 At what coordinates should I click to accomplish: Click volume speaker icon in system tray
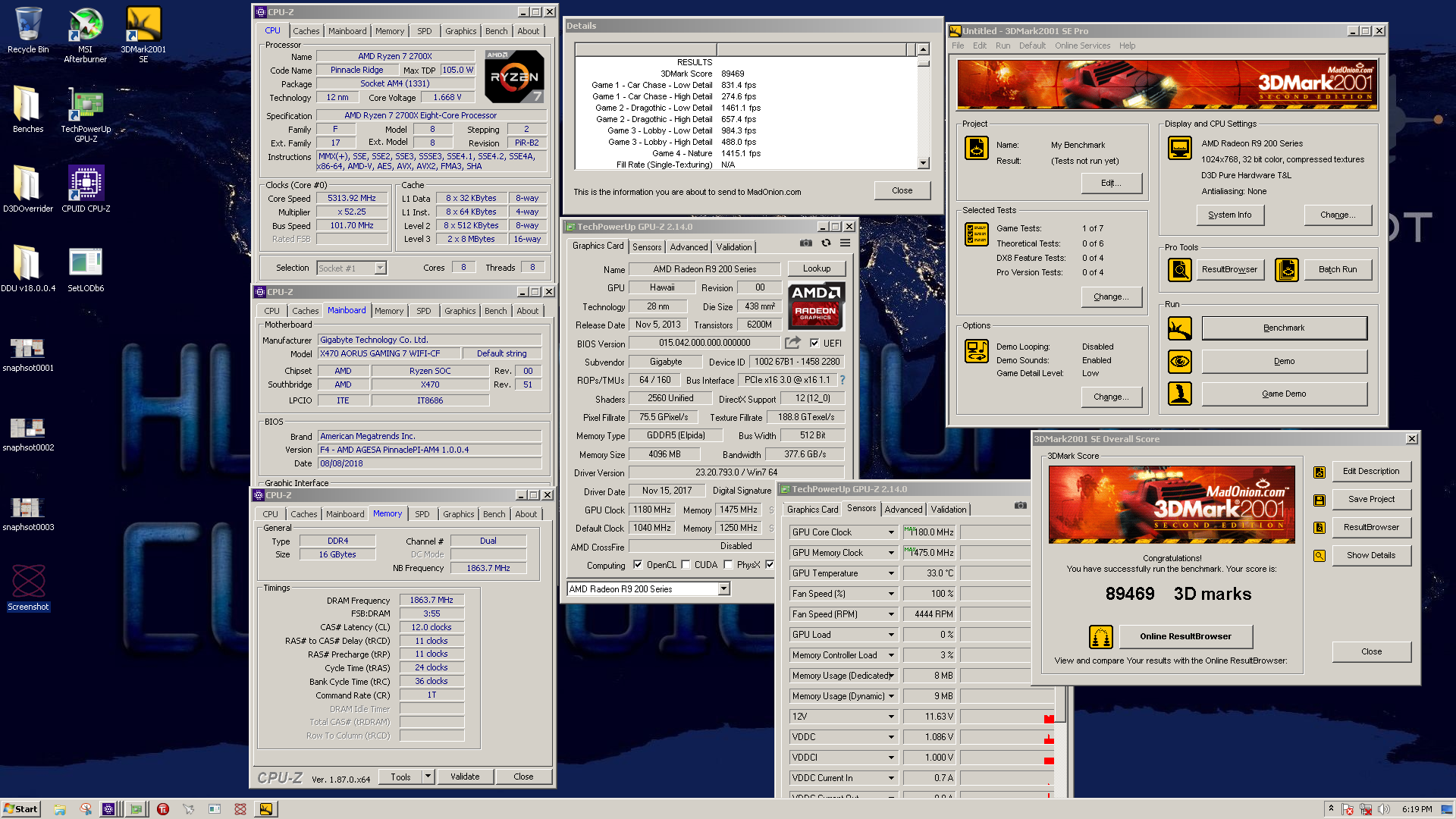click(1384, 809)
